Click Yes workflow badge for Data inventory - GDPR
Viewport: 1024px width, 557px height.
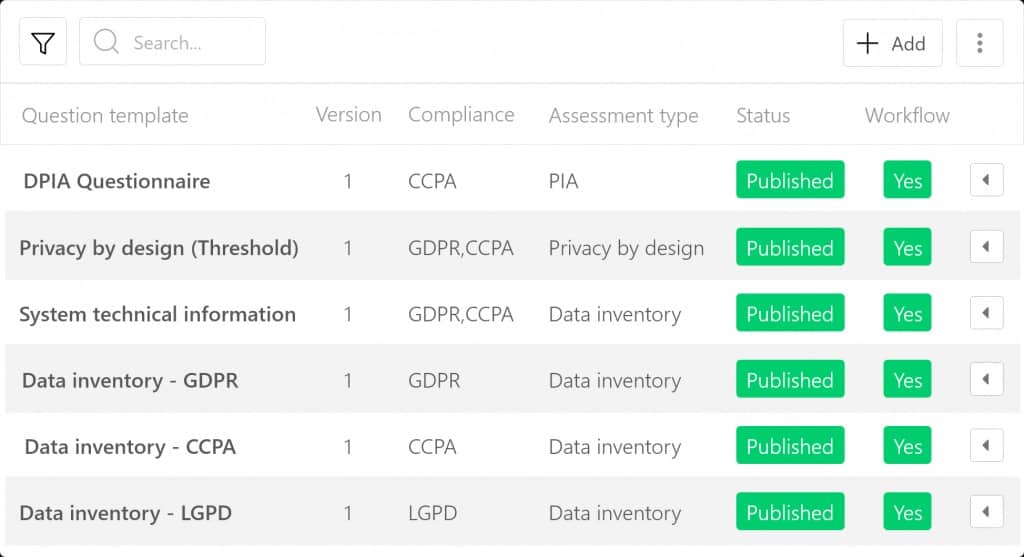907,379
